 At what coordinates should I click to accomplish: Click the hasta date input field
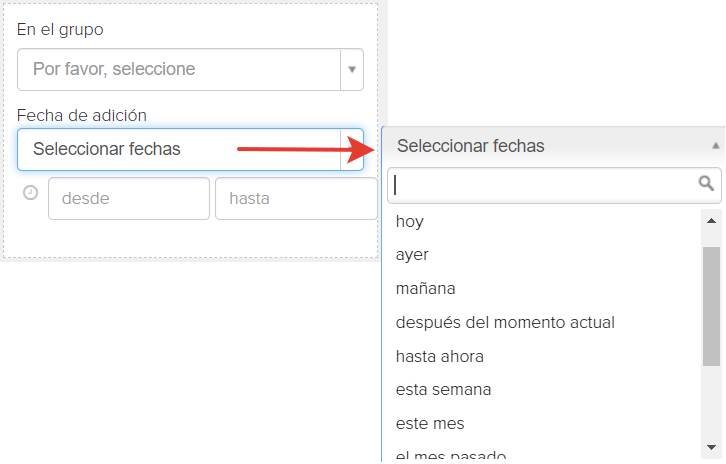[x=296, y=199]
